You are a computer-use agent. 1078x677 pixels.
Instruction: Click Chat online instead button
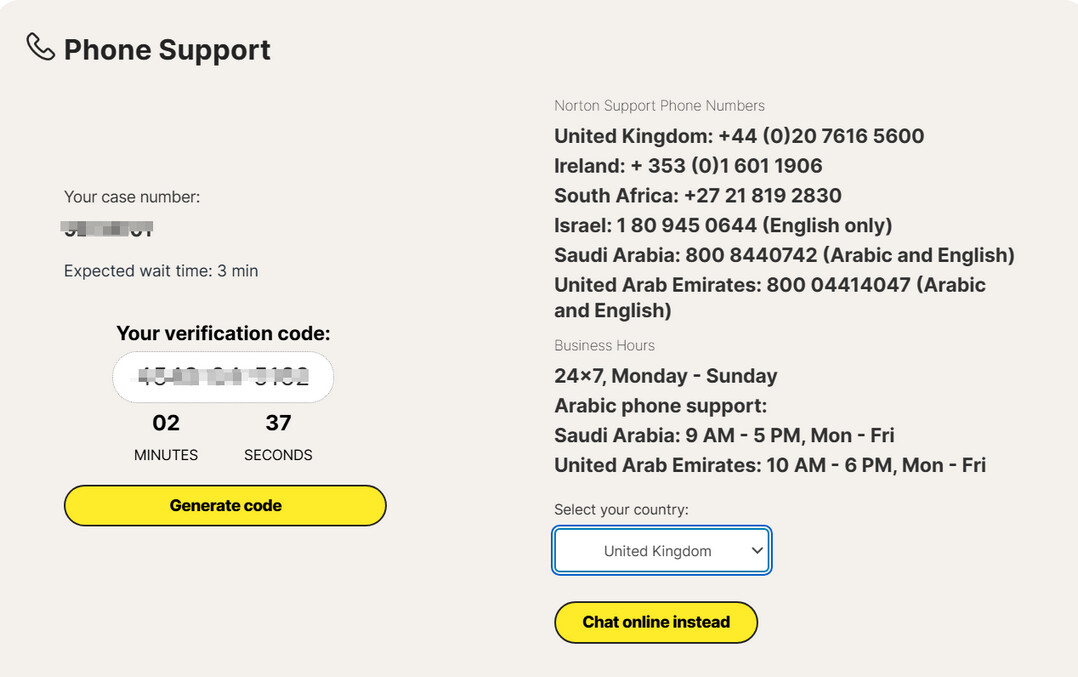click(656, 622)
